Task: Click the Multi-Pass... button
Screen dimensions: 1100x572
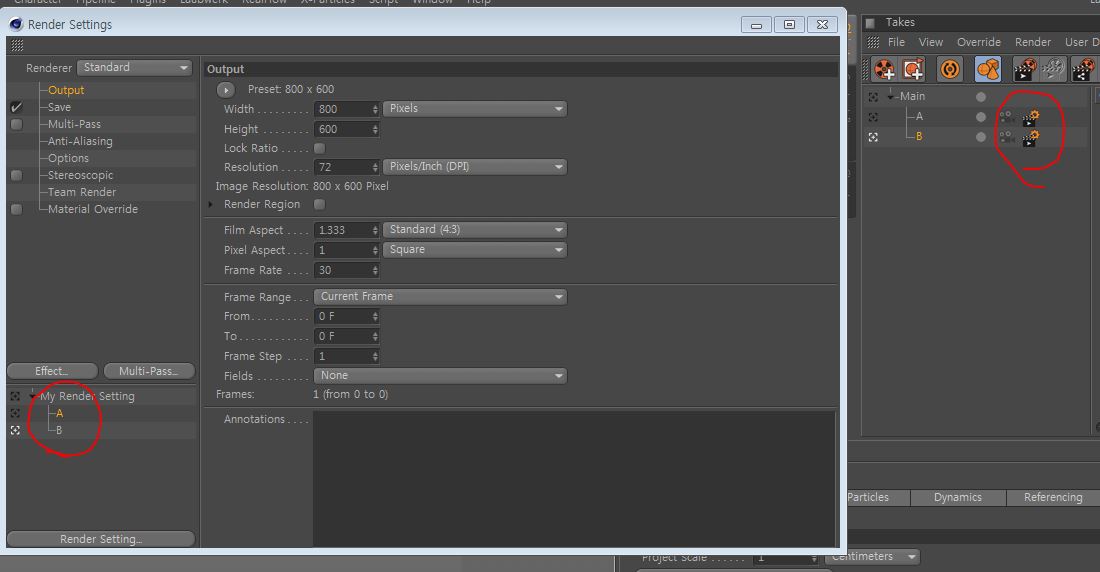Action: 149,371
